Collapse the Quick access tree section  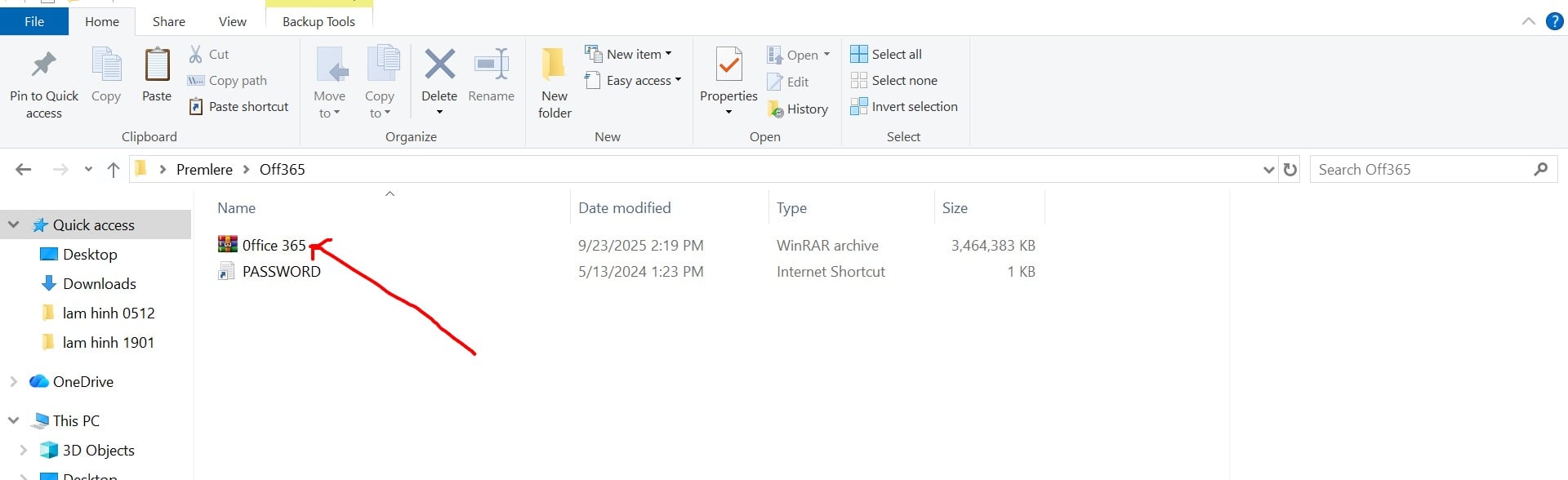14,224
